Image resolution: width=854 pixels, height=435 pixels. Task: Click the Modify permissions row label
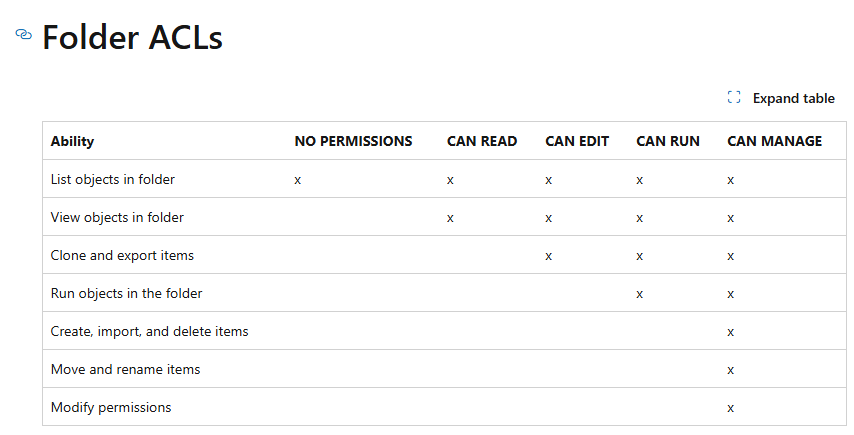click(111, 407)
